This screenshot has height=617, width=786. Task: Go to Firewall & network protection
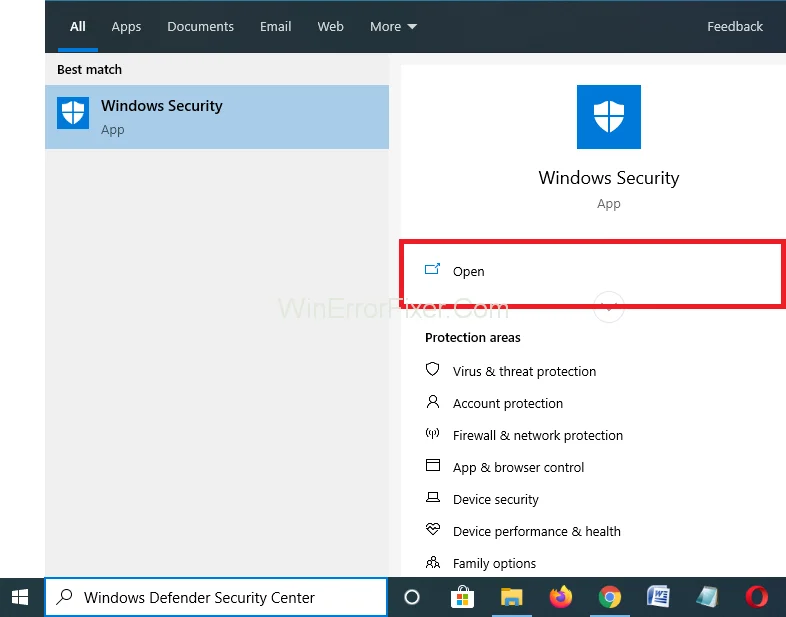tap(537, 435)
